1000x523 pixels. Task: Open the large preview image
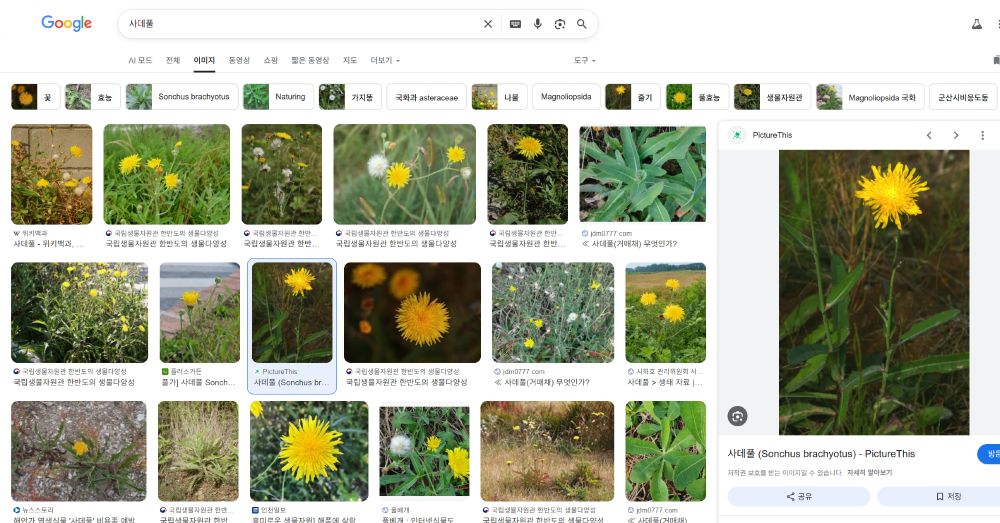coord(874,292)
